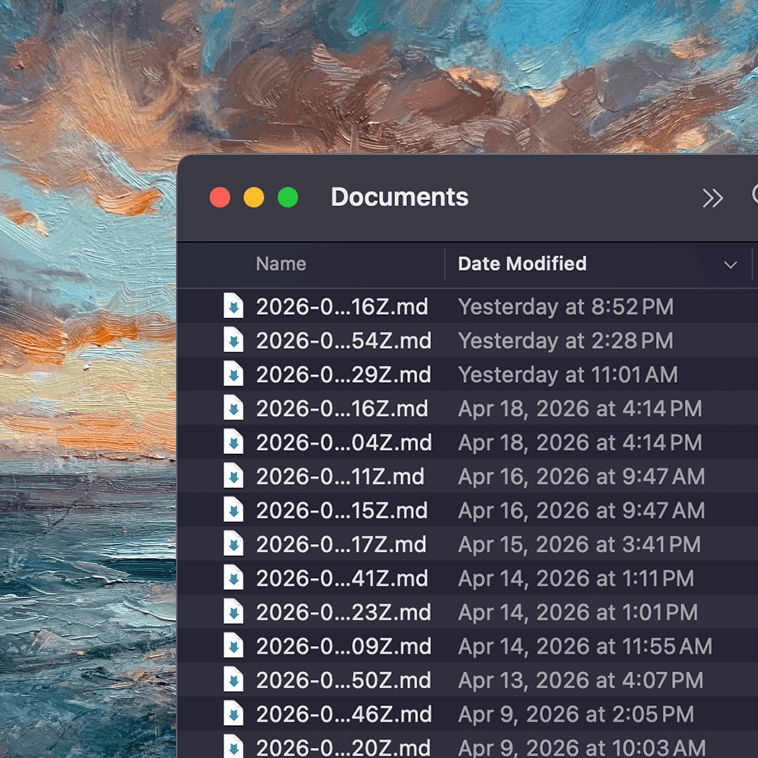The height and width of the screenshot is (758, 758).
Task: Click the file icon of 2026-0...04Z.md
Action: pos(233,442)
